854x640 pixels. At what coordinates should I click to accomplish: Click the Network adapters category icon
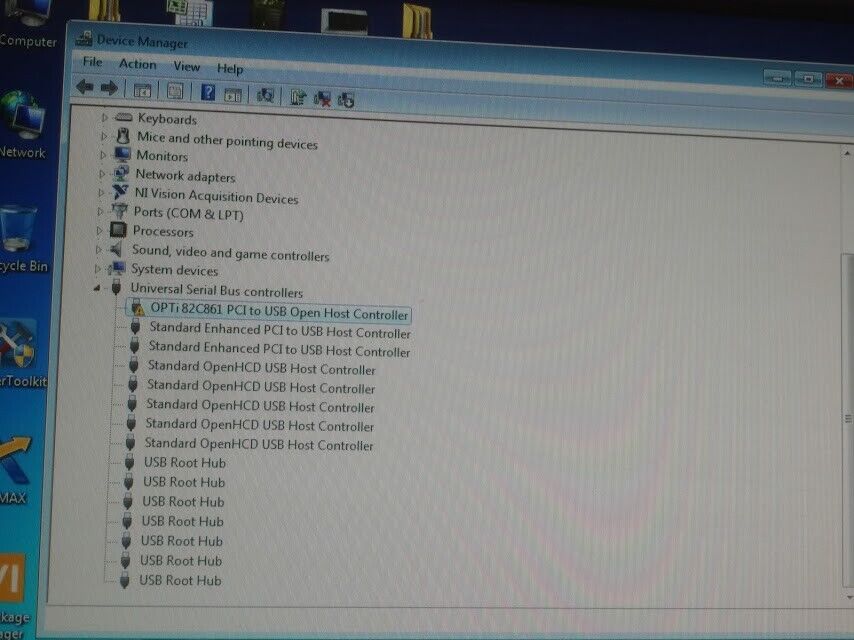pos(121,173)
